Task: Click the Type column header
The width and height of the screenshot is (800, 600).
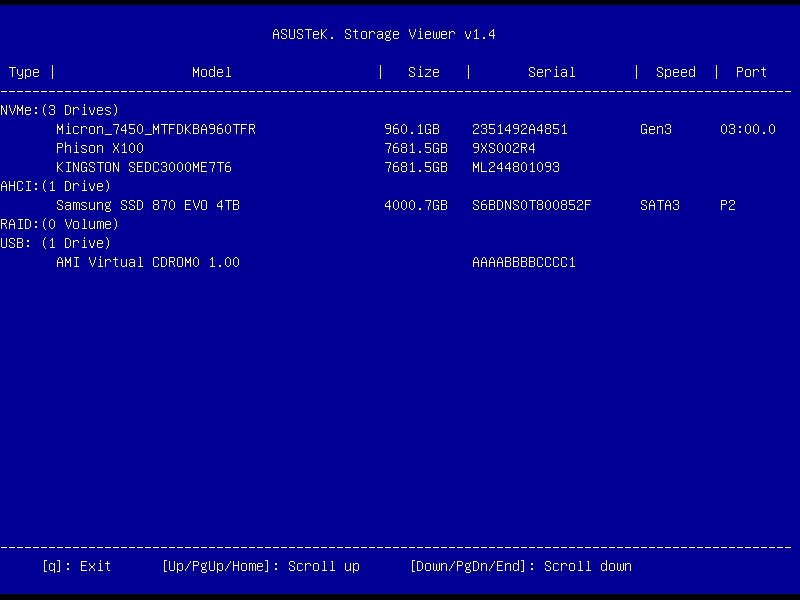Action: [x=24, y=72]
